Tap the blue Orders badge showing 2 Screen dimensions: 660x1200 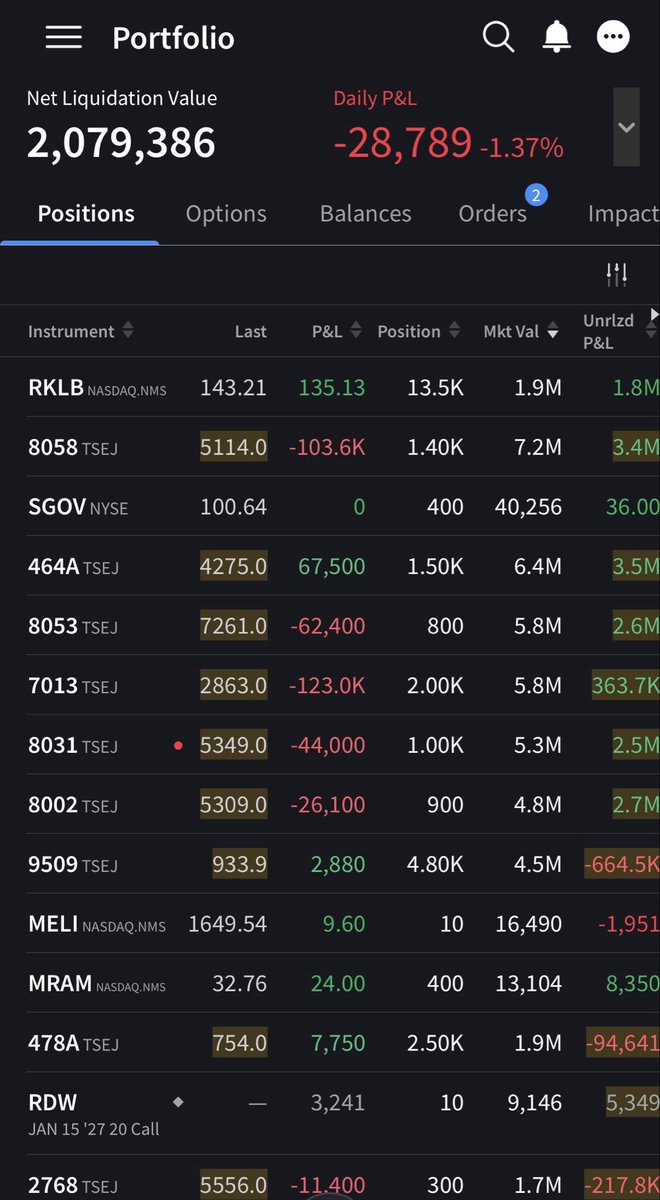pos(536,196)
